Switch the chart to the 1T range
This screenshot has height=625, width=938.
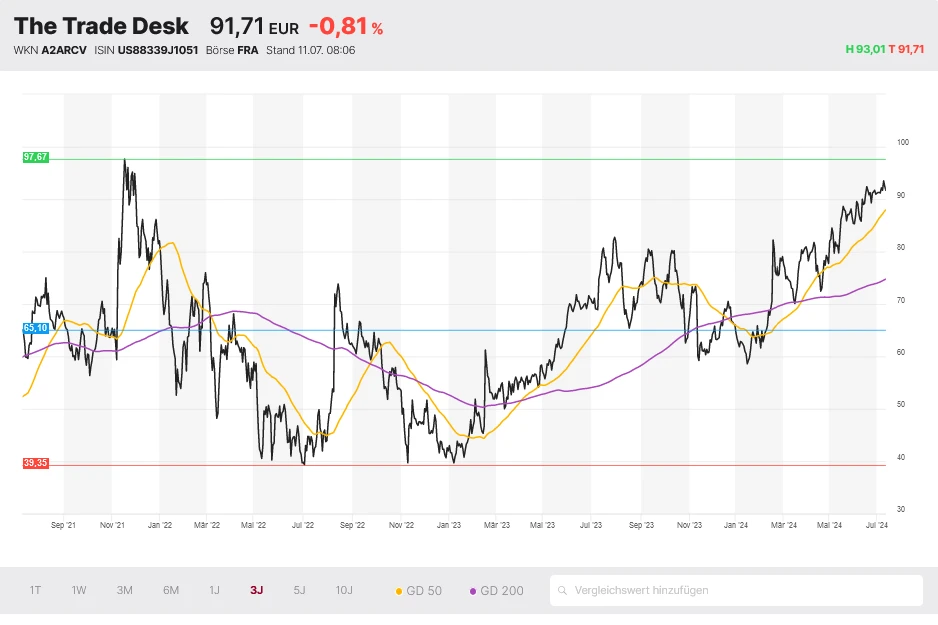click(x=35, y=591)
